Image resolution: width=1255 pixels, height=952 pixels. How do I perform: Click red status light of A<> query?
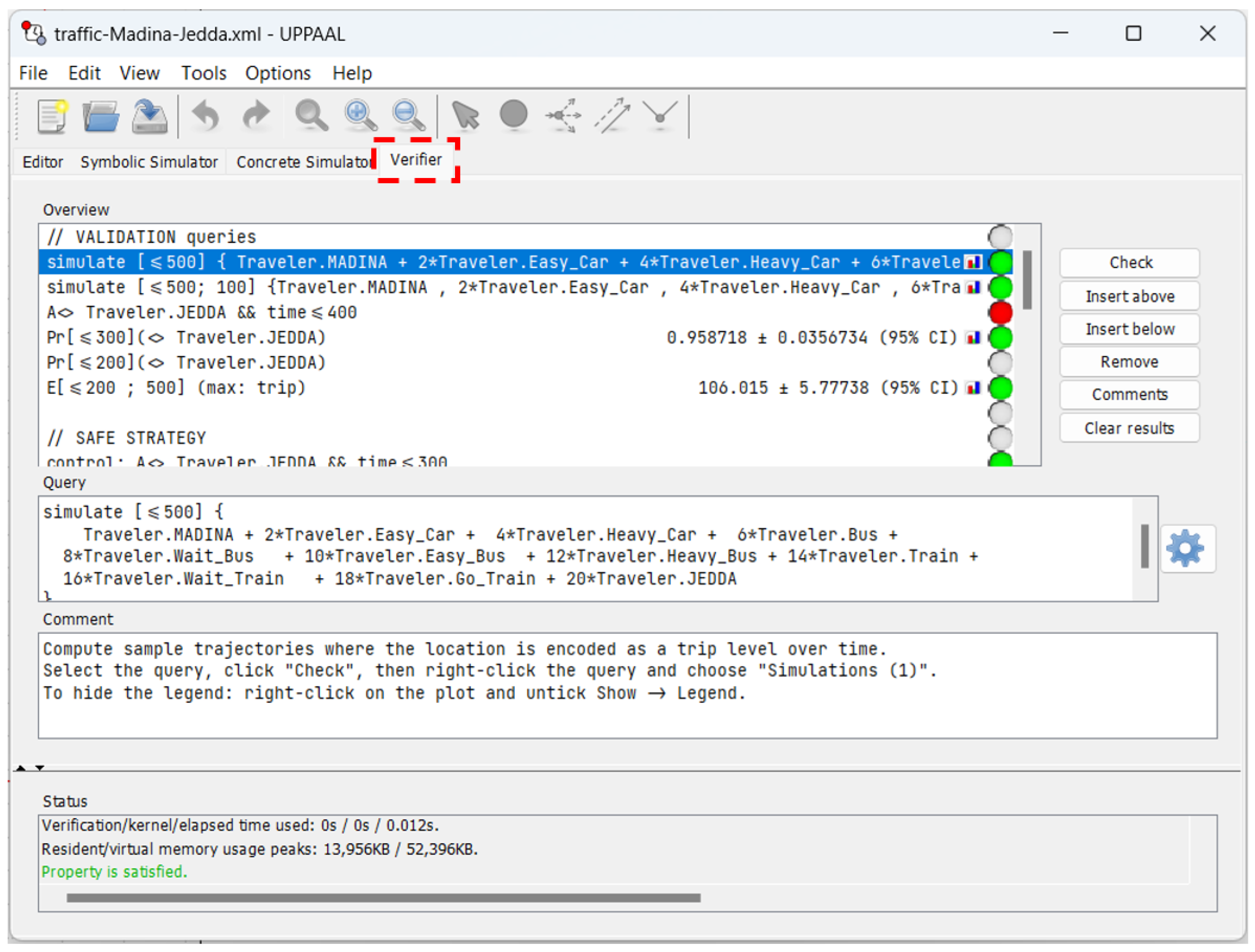click(1000, 313)
